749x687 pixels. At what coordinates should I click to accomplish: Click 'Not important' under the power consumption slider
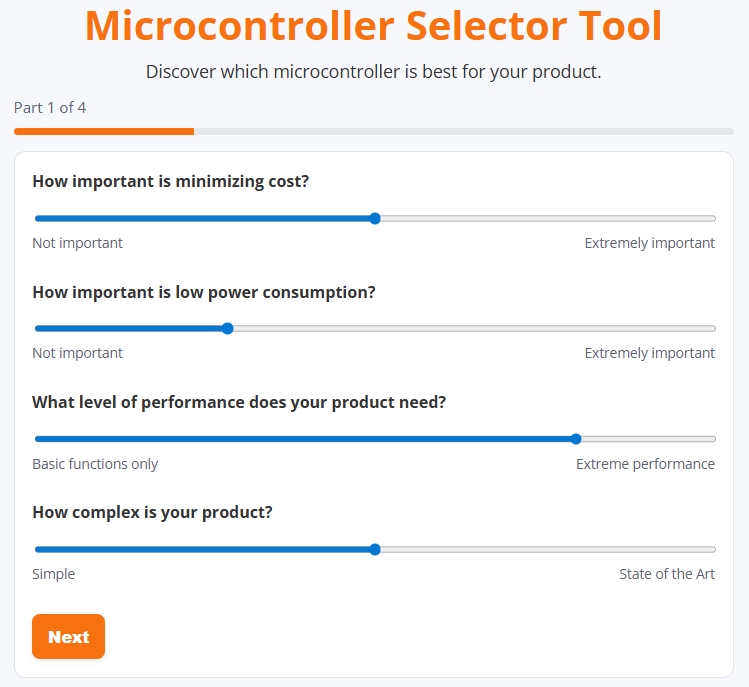click(x=78, y=353)
